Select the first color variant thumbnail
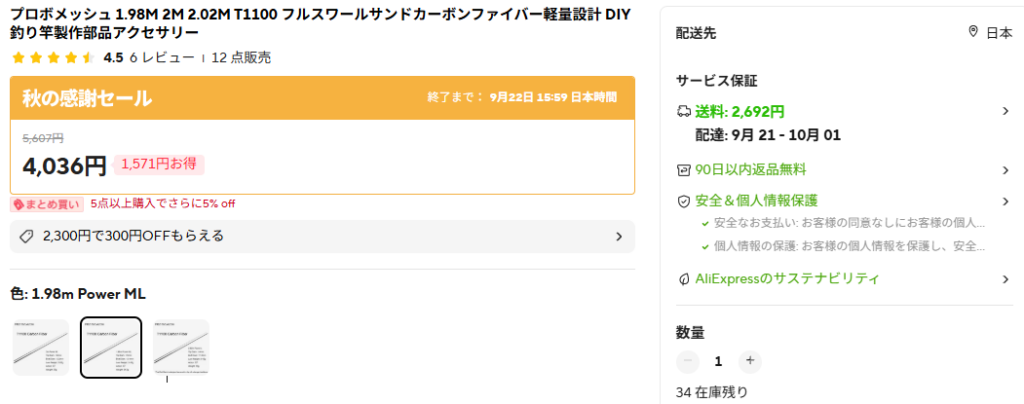The width and height of the screenshot is (1024, 404). [41, 347]
